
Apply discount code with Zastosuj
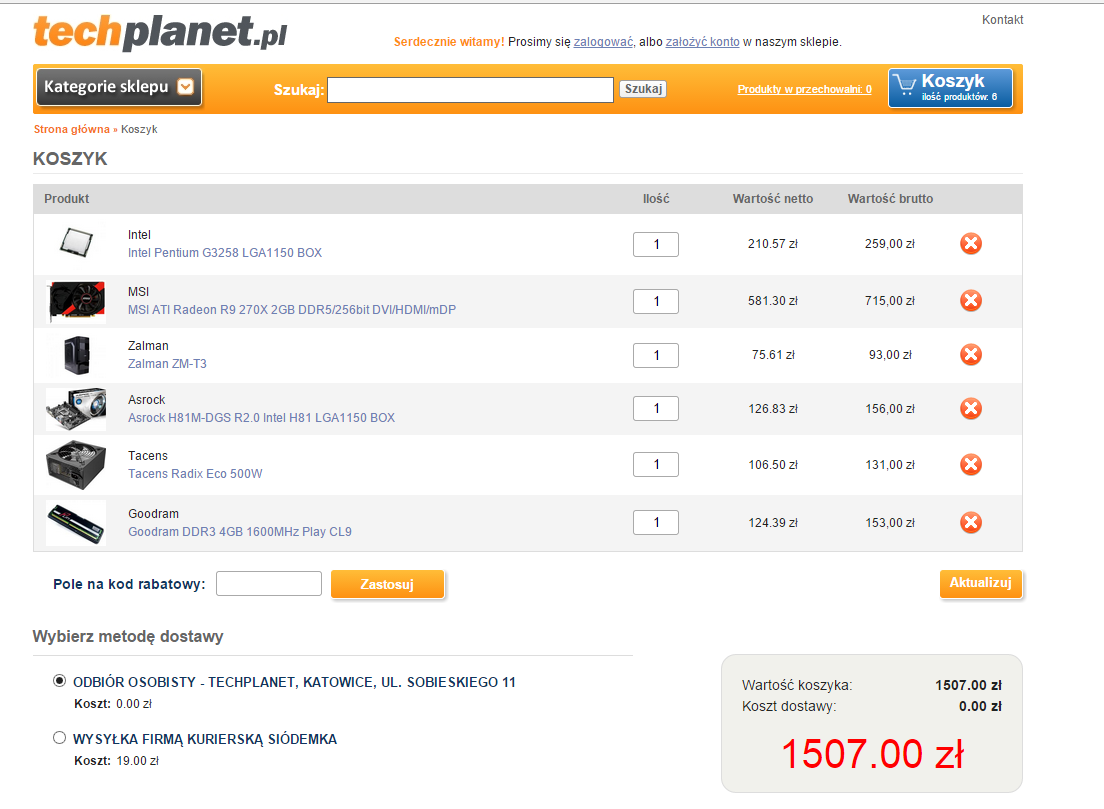point(387,584)
